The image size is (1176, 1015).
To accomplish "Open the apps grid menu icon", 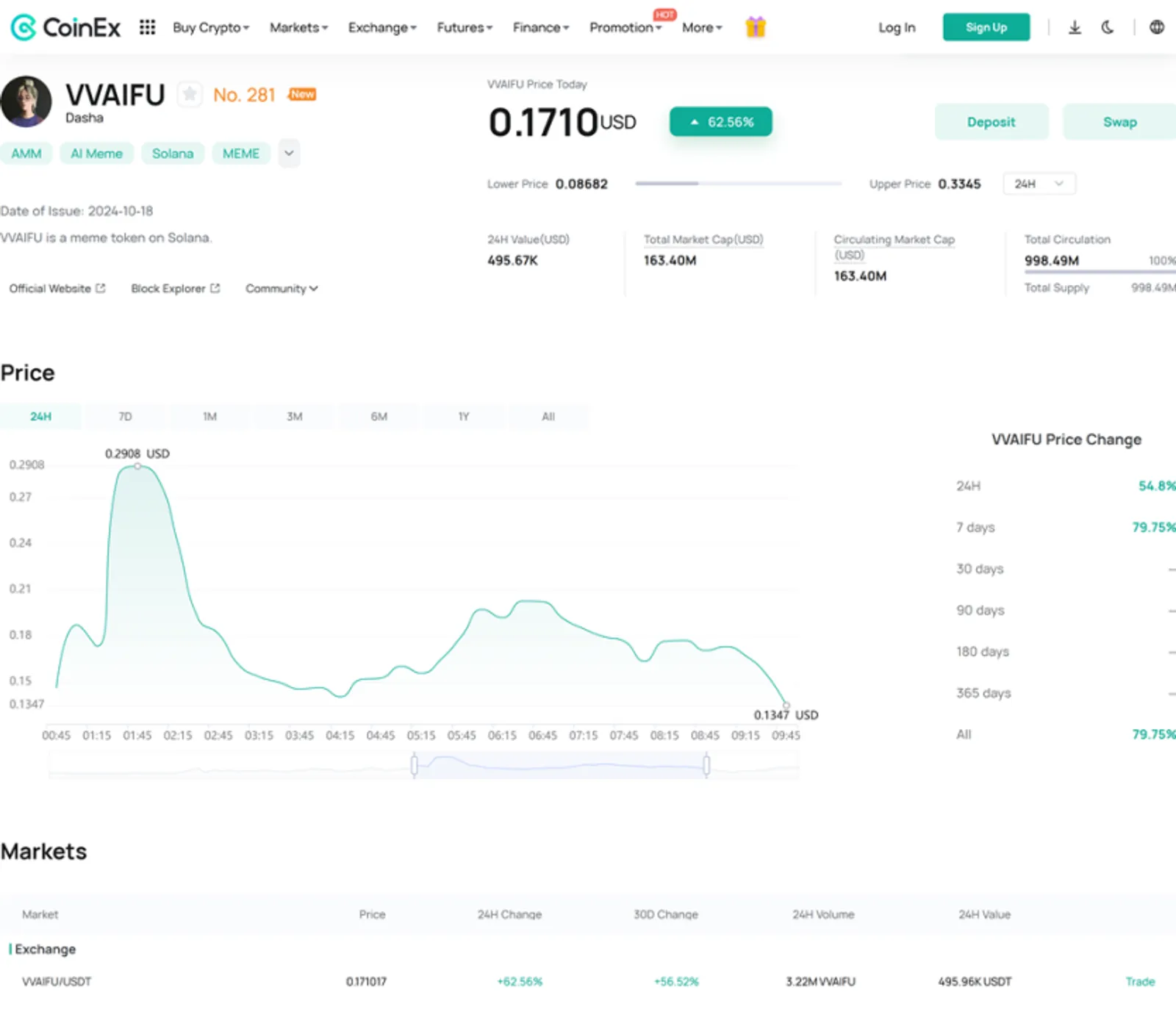I will click(x=147, y=27).
